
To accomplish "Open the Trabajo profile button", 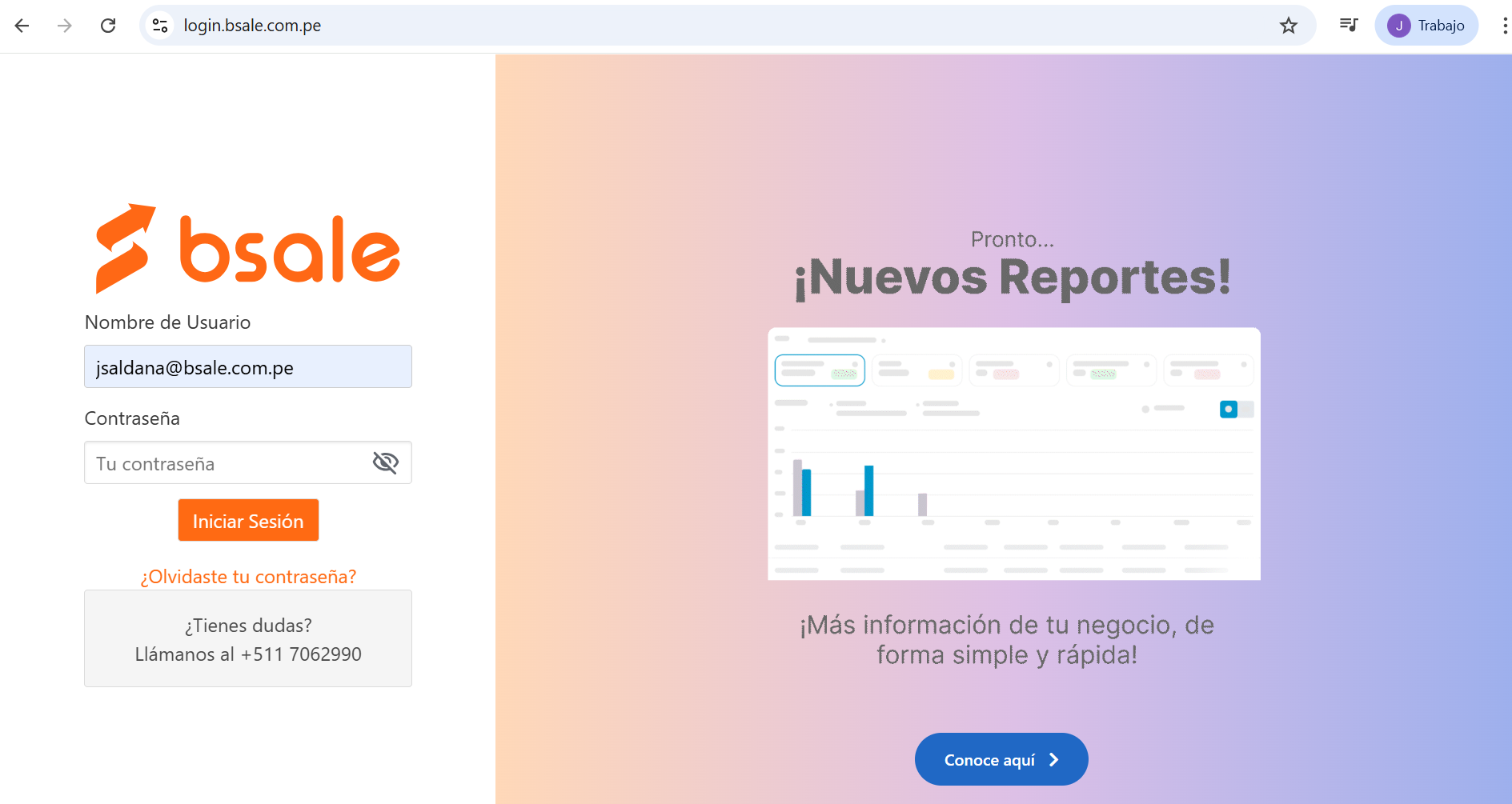I will (1426, 26).
